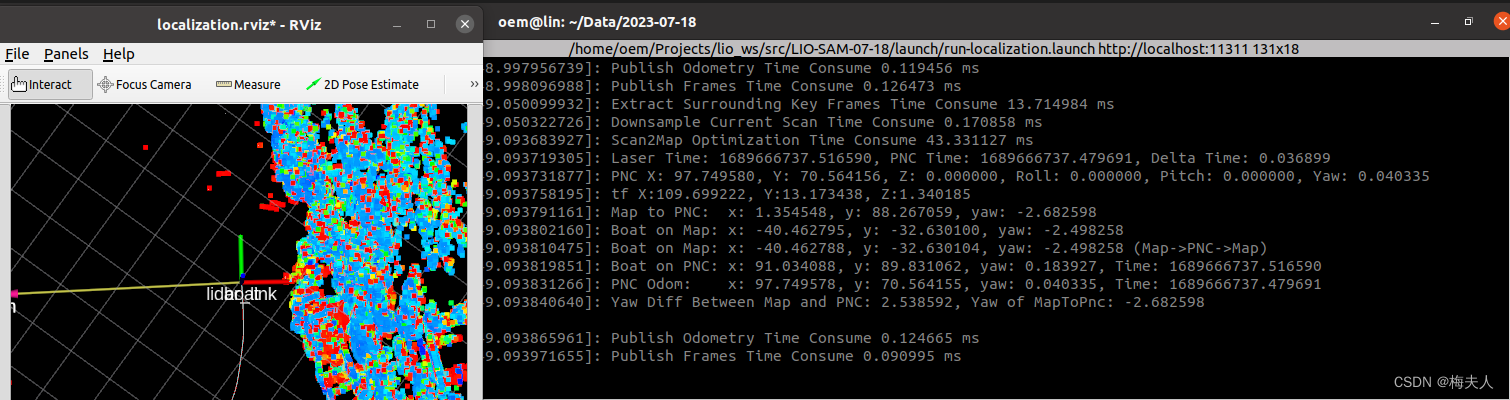
Task: Maximize the RViz window
Action: [431, 24]
